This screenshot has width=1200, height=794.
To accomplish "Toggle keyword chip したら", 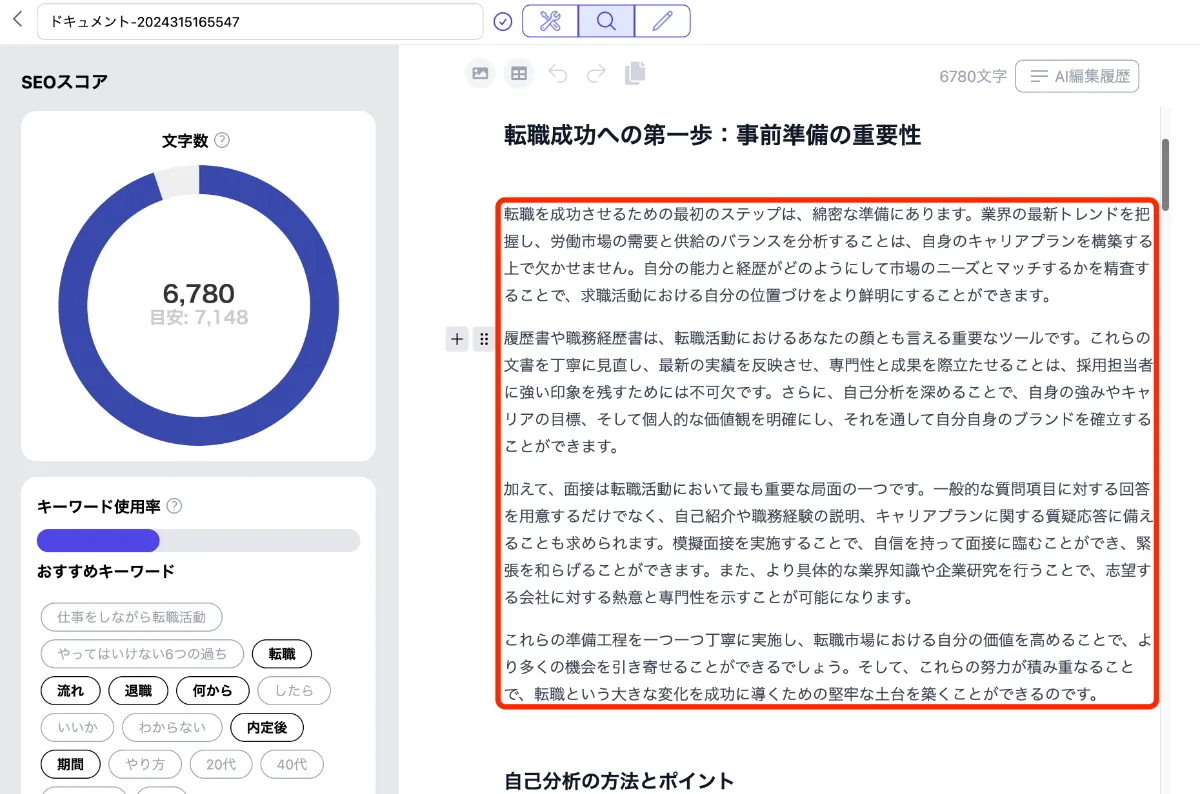I will coord(294,691).
